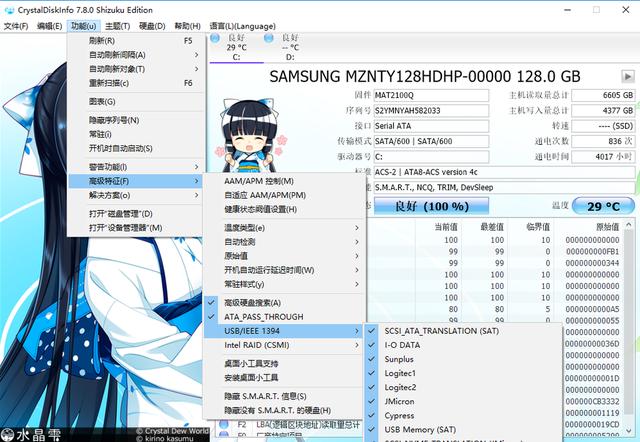Open the 主题(T) menu
Screen dimensions: 640x442
tap(117, 25)
